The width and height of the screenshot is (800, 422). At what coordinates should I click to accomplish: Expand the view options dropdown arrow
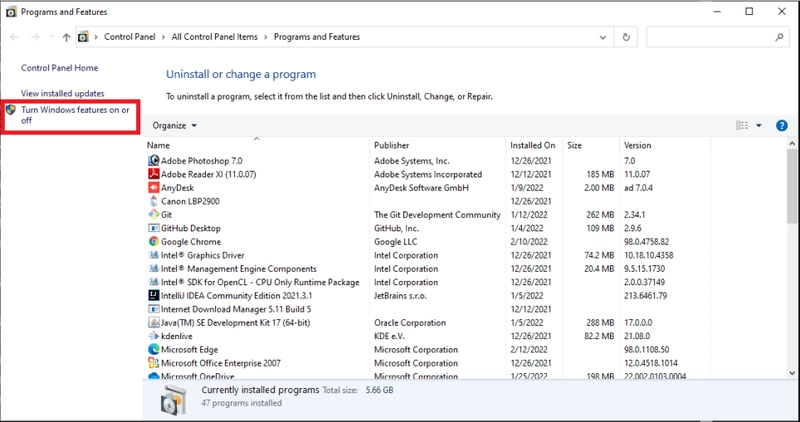pos(759,126)
